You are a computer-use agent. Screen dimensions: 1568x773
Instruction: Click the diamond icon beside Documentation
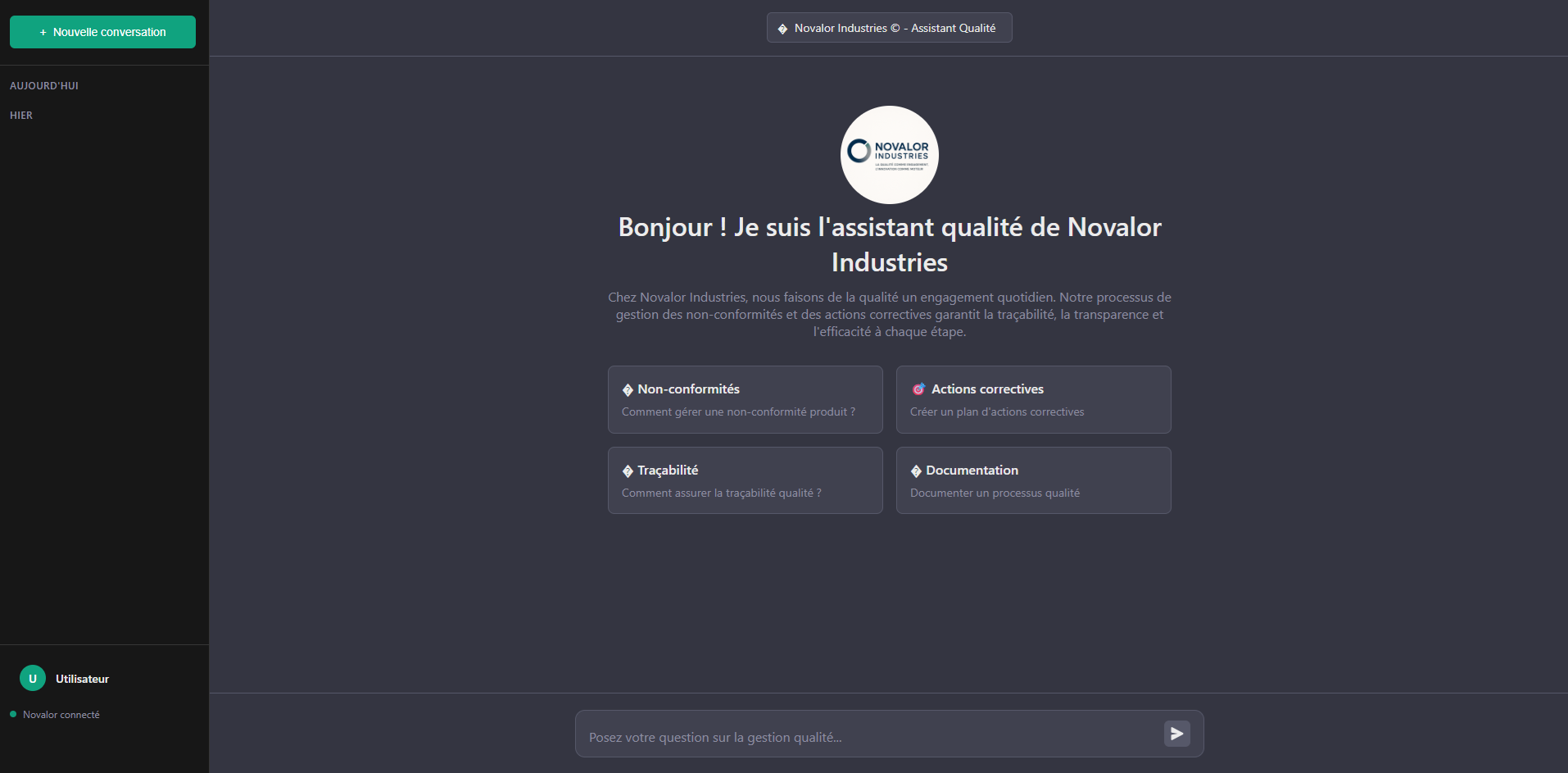click(x=916, y=471)
